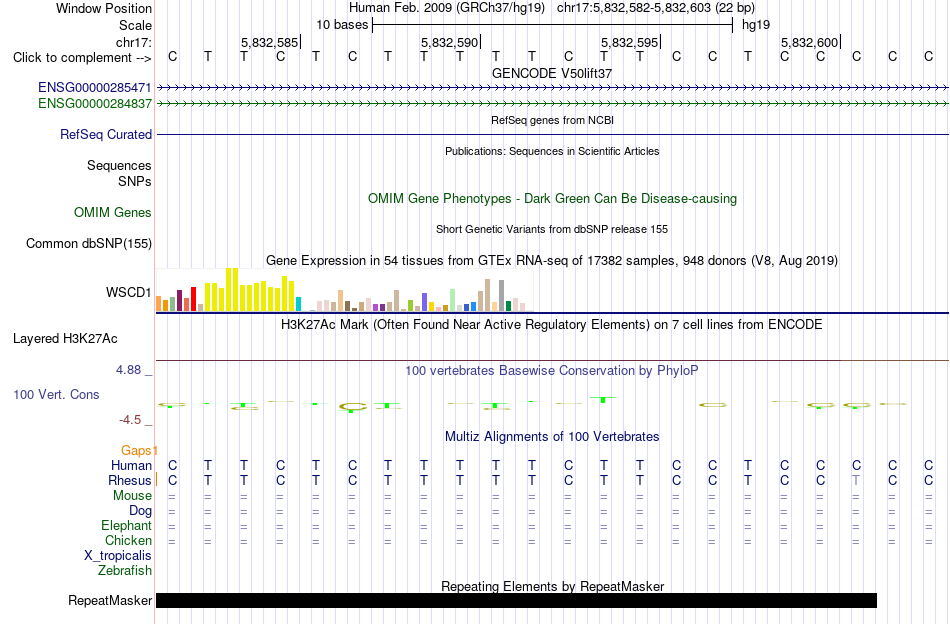Click the Sequences subtrack label
This screenshot has height=624, width=950.
(119, 165)
